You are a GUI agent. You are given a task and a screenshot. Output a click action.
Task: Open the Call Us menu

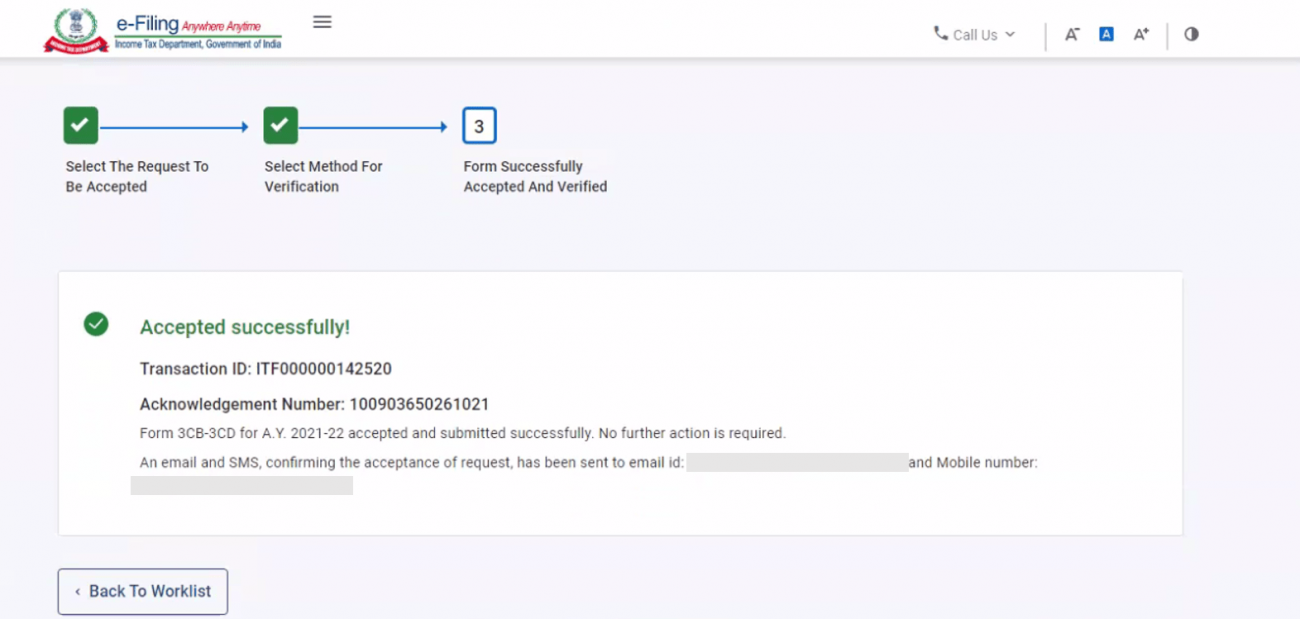click(x=974, y=35)
